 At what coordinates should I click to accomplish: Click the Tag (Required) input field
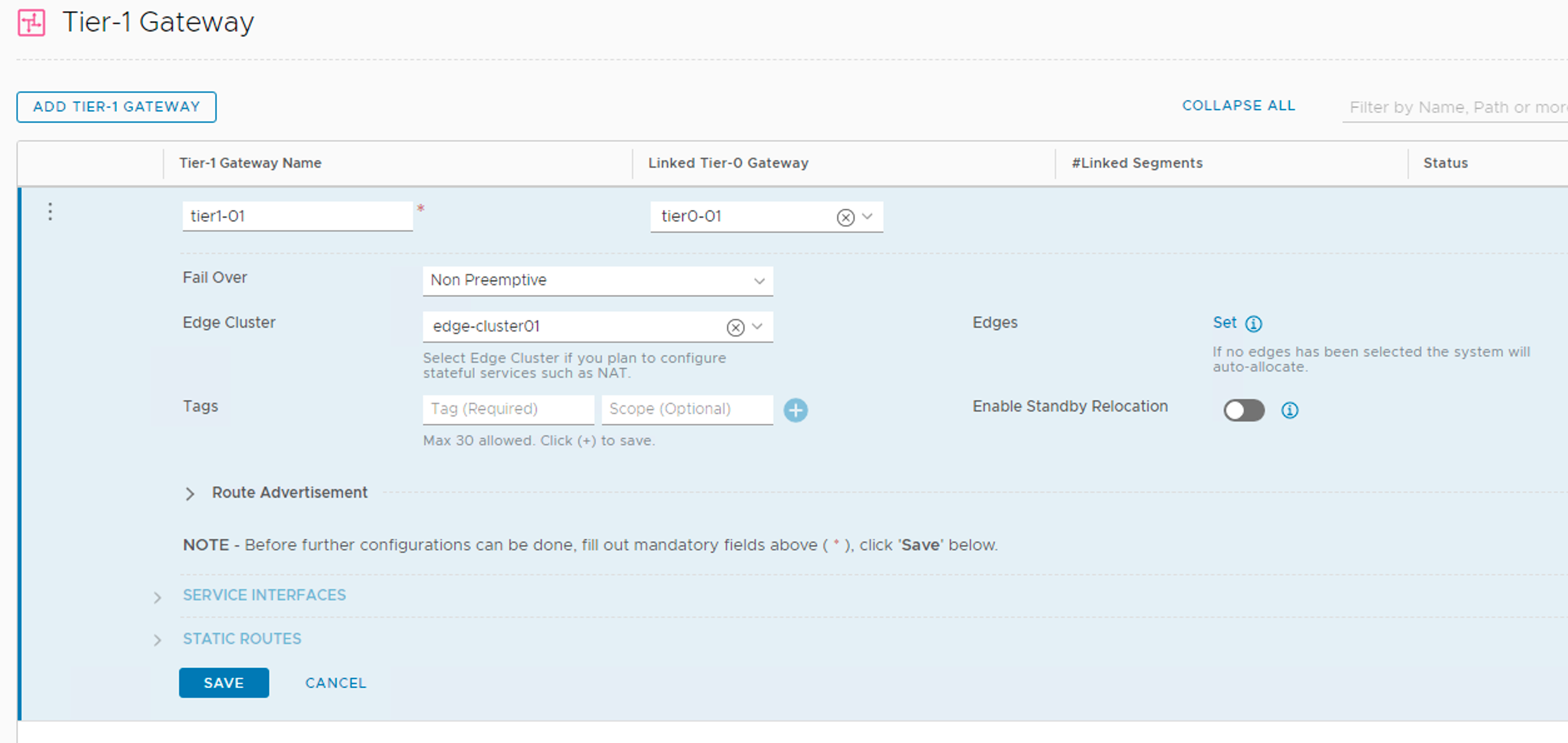pos(507,409)
